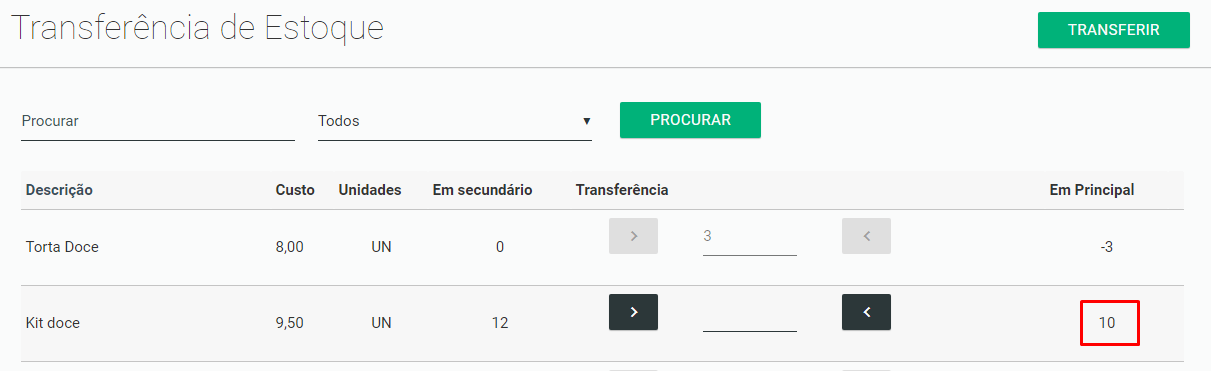
Task: Open the Todos dropdown filter
Action: pyautogui.click(x=455, y=121)
